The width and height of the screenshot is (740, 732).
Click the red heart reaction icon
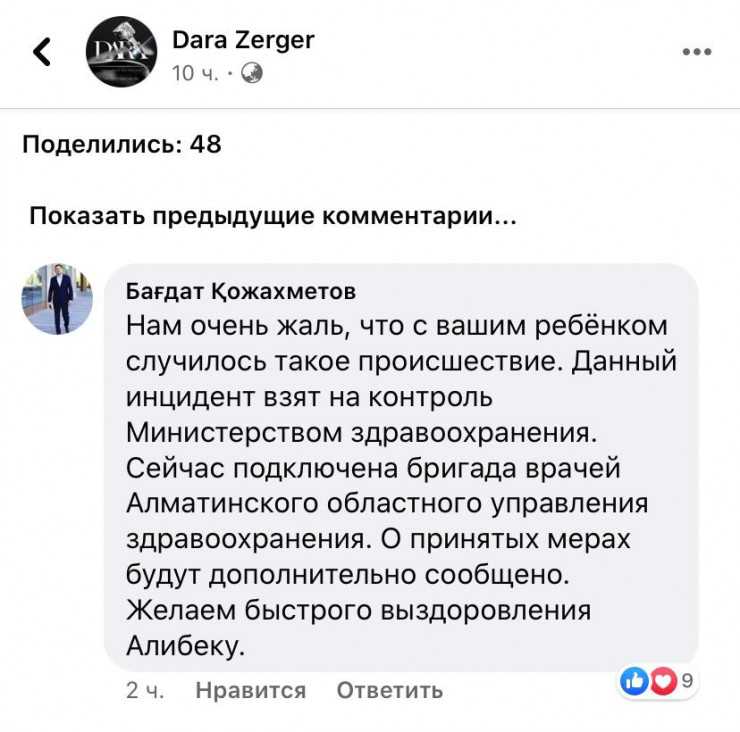(x=661, y=682)
